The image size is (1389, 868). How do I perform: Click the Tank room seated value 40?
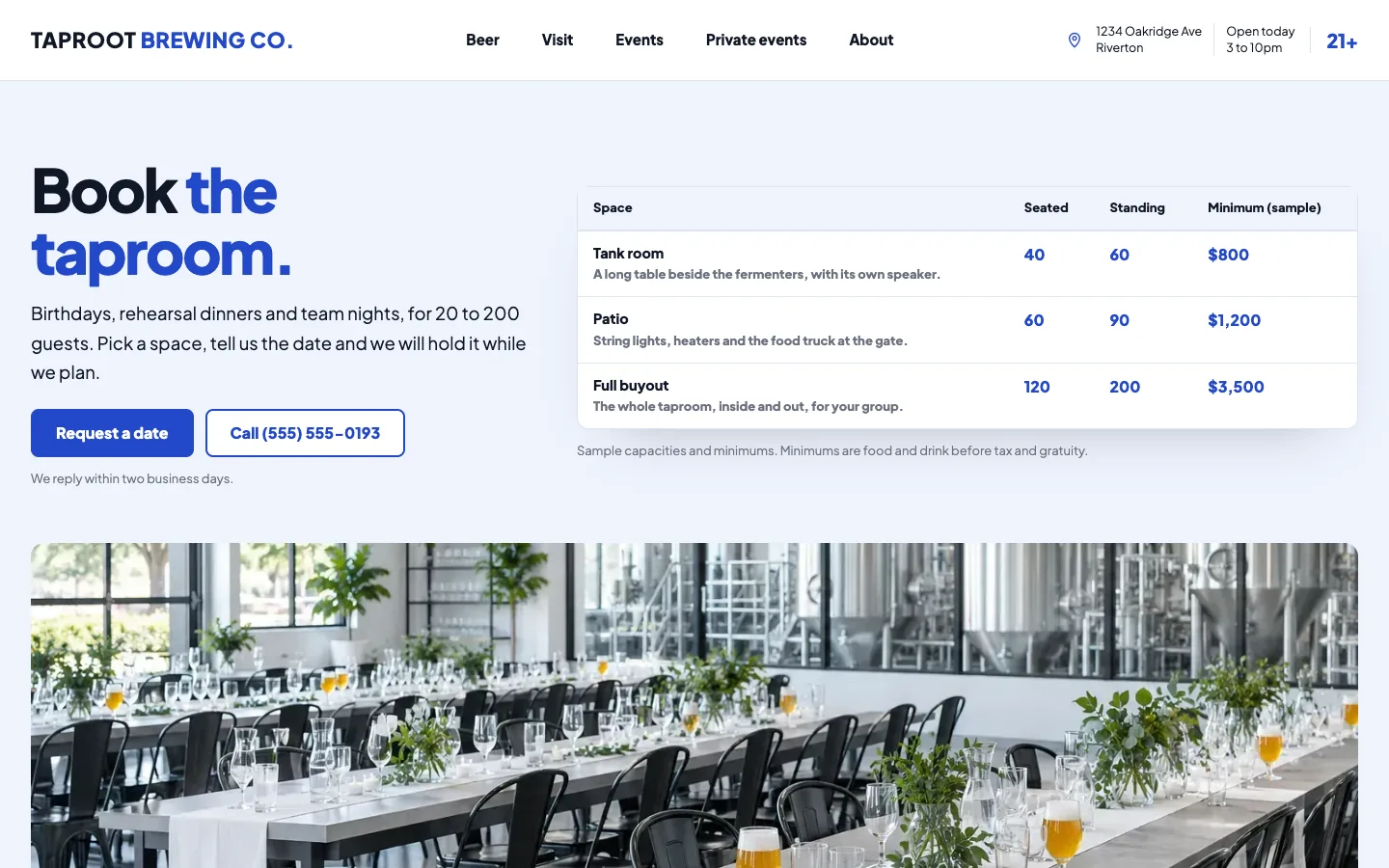point(1034,255)
